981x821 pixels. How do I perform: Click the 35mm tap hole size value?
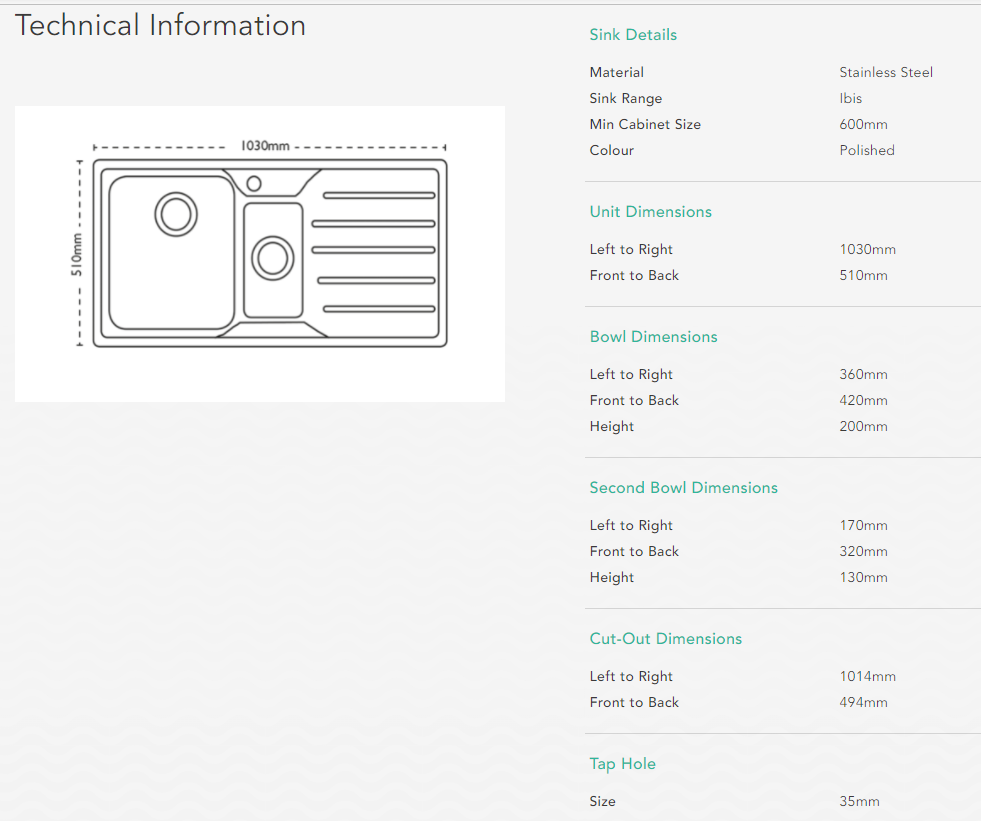point(859,802)
